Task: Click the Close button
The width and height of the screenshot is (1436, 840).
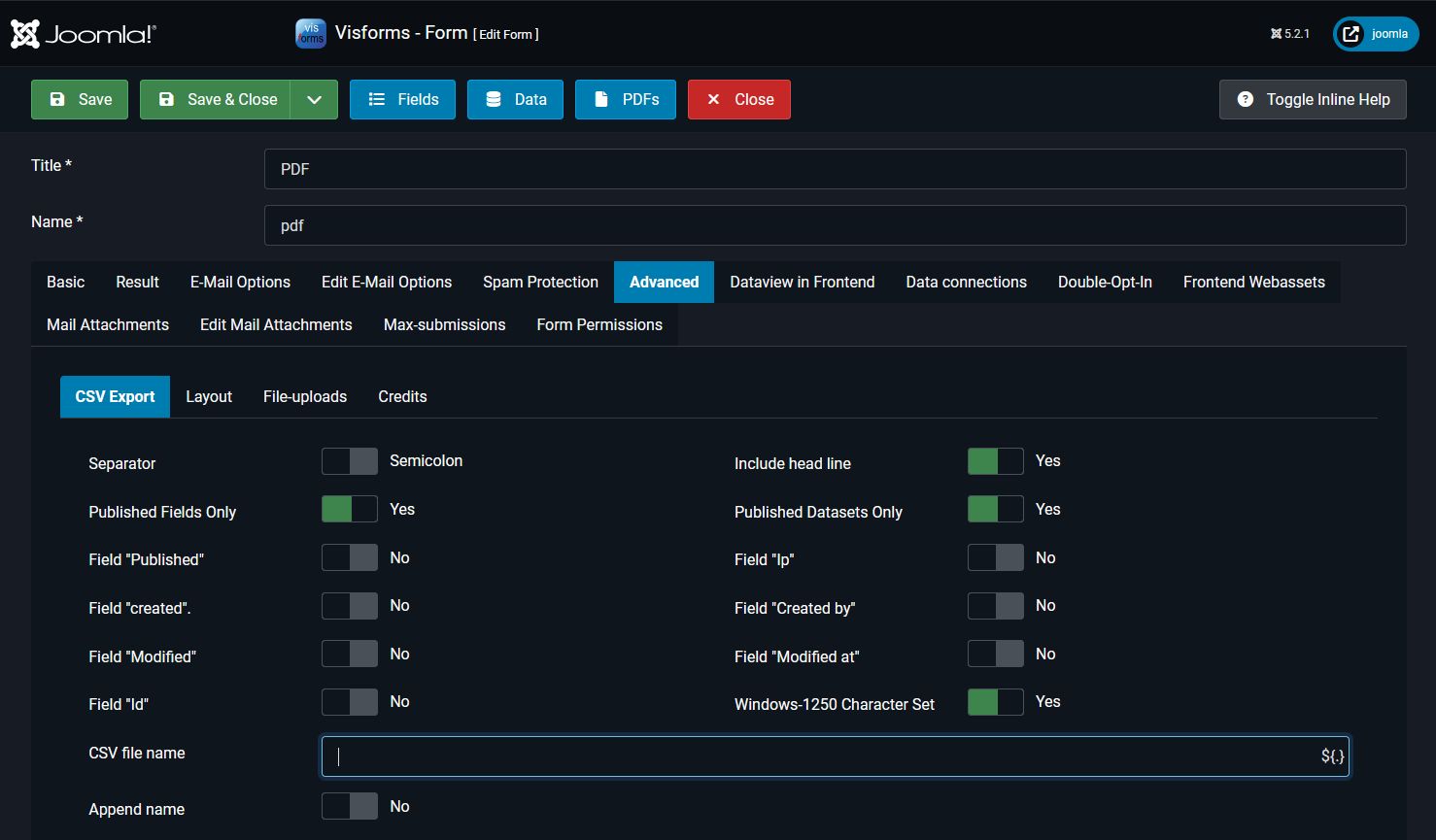Action: (738, 99)
